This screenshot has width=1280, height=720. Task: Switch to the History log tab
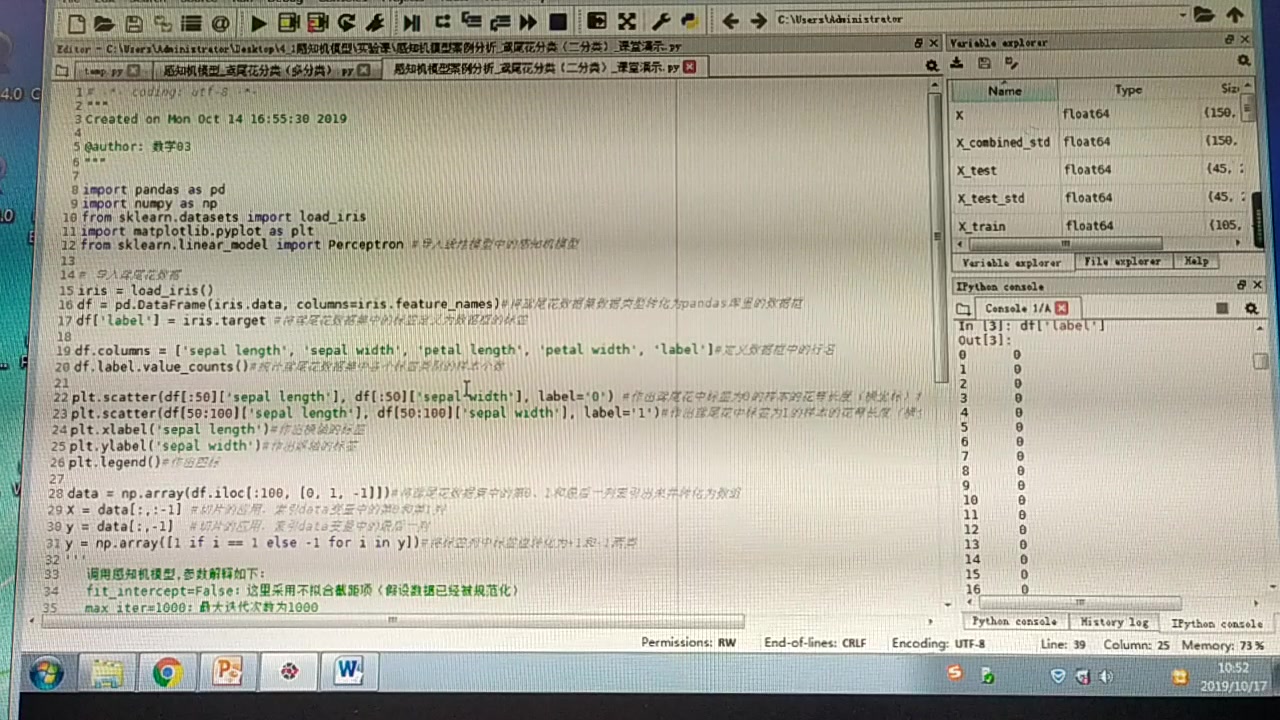tap(1114, 621)
